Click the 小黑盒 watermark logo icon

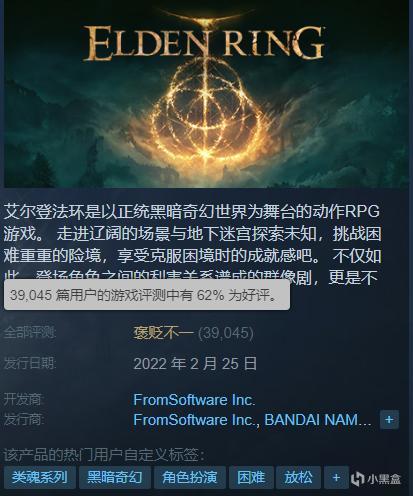tap(357, 479)
